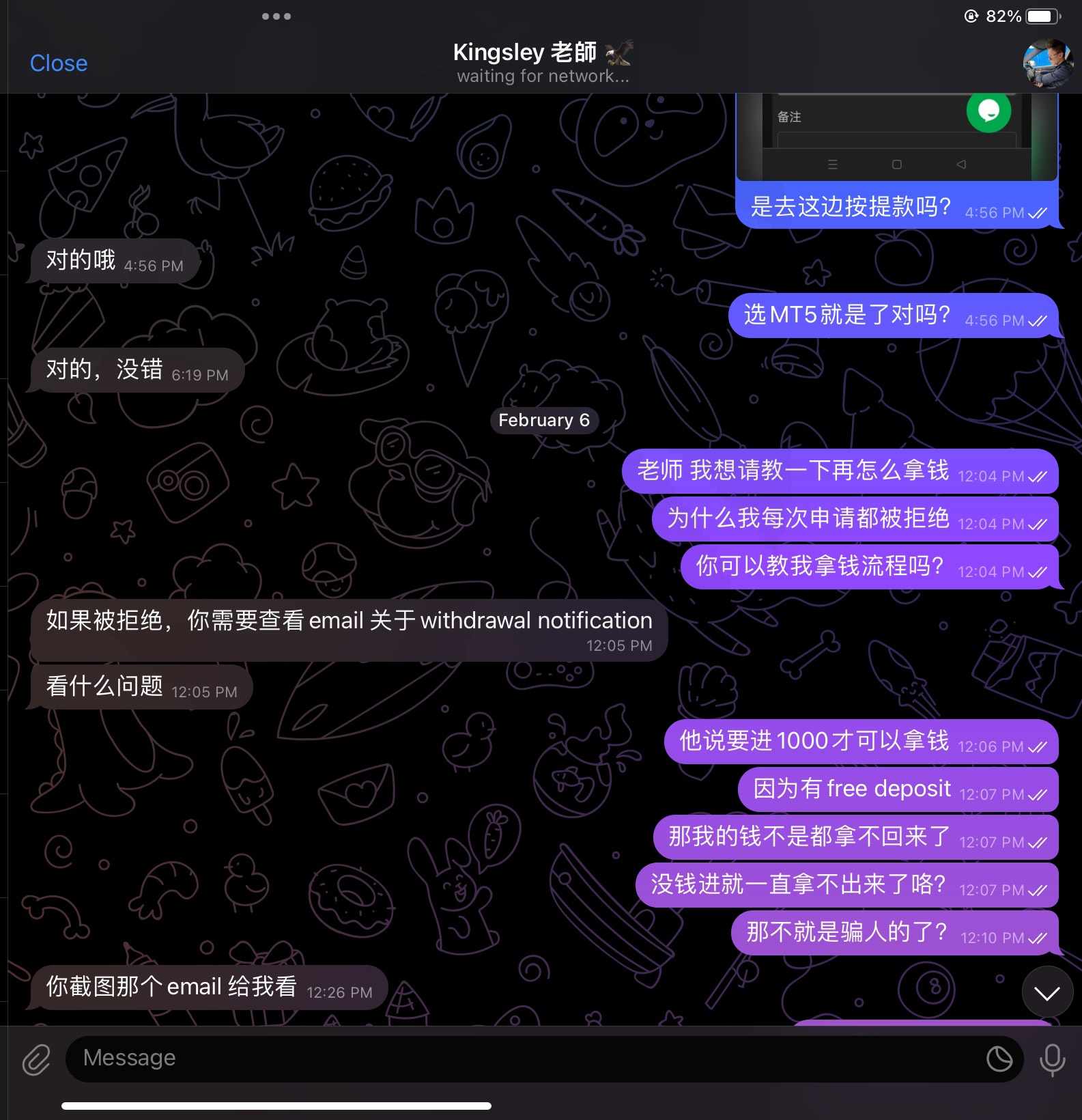Focus the Message input field
The height and width of the screenshot is (1120, 1082).
[526, 1059]
